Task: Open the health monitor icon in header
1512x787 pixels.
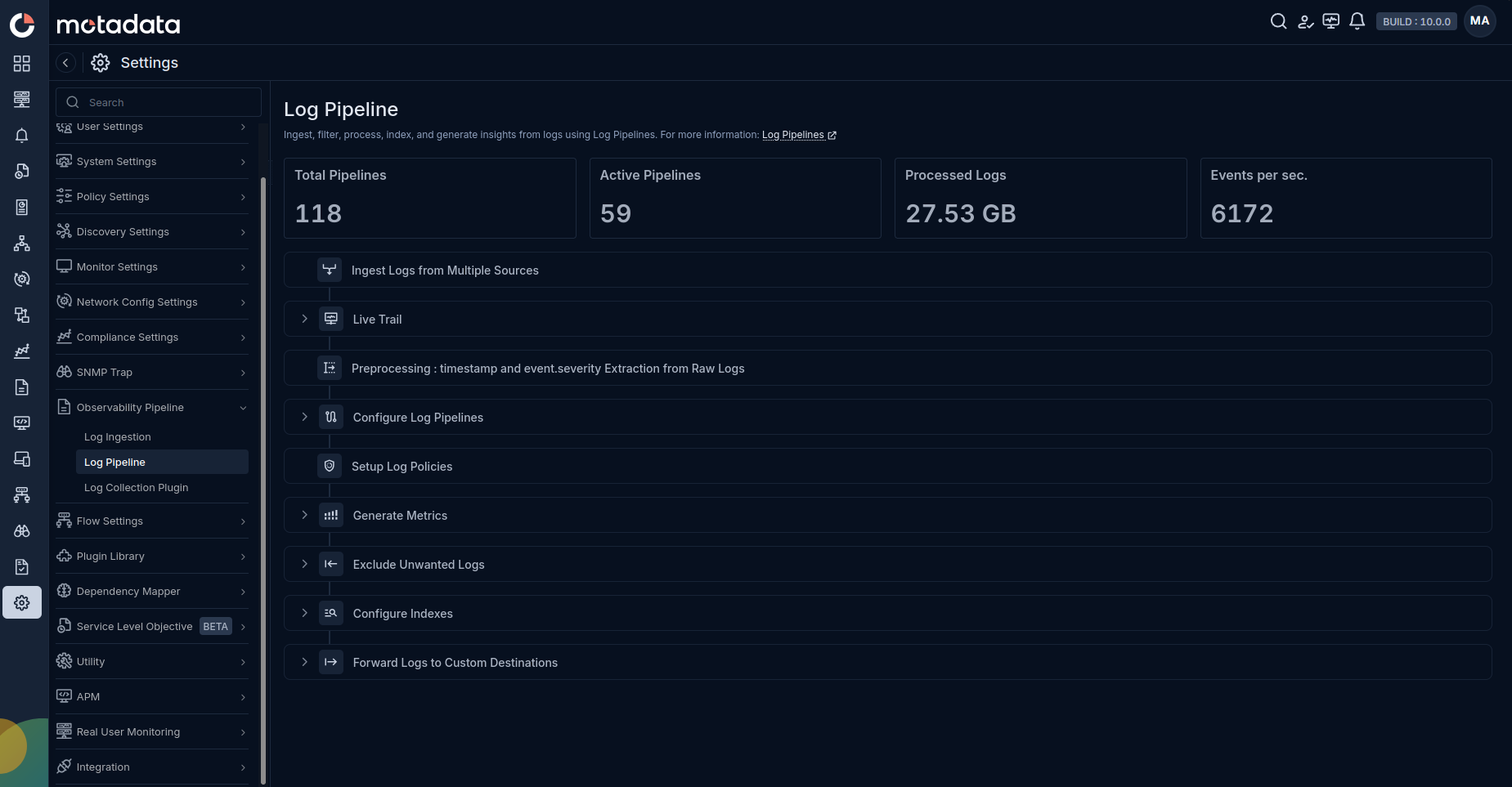Action: pos(1331,21)
